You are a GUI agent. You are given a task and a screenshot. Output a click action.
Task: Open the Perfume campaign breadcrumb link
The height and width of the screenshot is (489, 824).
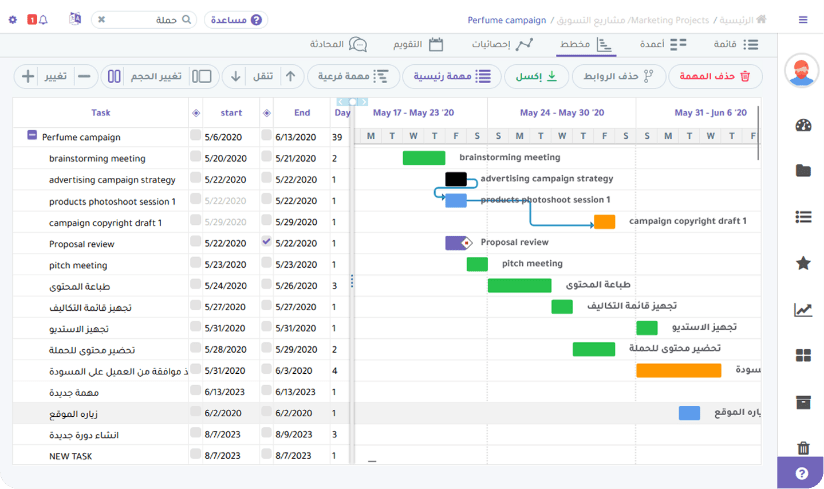(x=507, y=20)
